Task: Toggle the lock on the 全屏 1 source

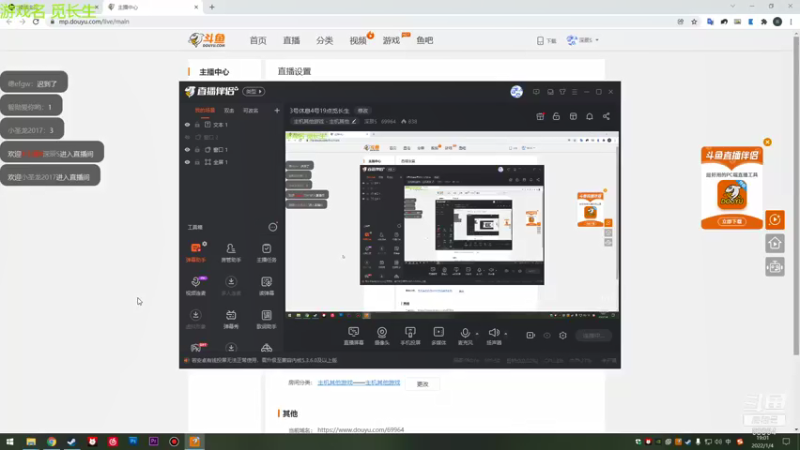Action: [197, 162]
